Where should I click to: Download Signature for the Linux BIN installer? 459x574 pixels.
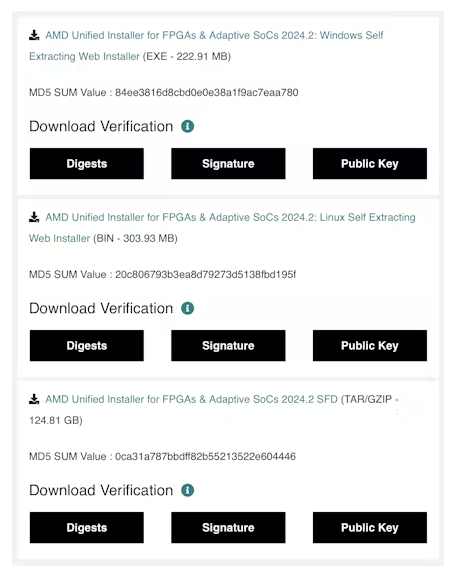click(x=228, y=346)
